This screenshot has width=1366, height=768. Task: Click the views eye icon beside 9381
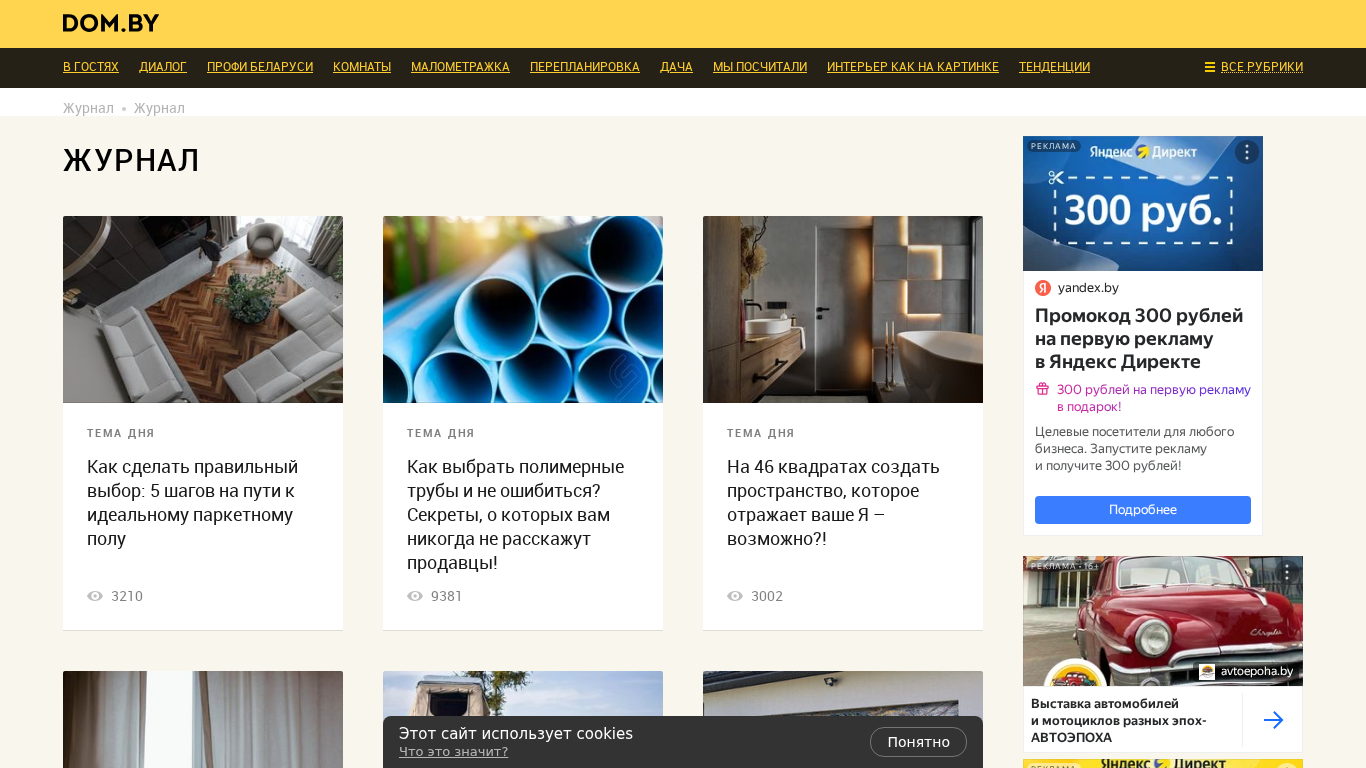click(415, 596)
